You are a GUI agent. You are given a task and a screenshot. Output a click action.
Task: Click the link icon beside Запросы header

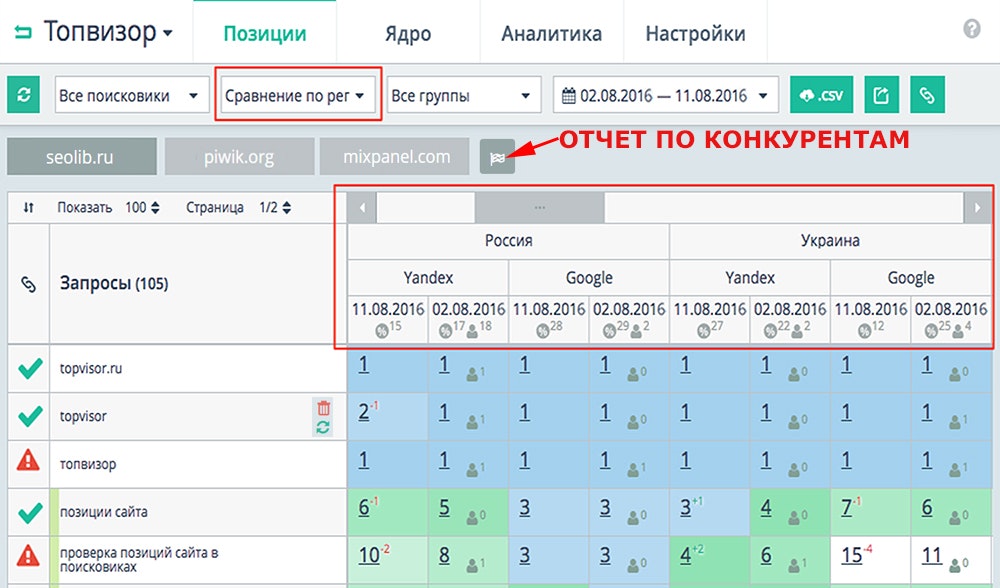tap(29, 284)
